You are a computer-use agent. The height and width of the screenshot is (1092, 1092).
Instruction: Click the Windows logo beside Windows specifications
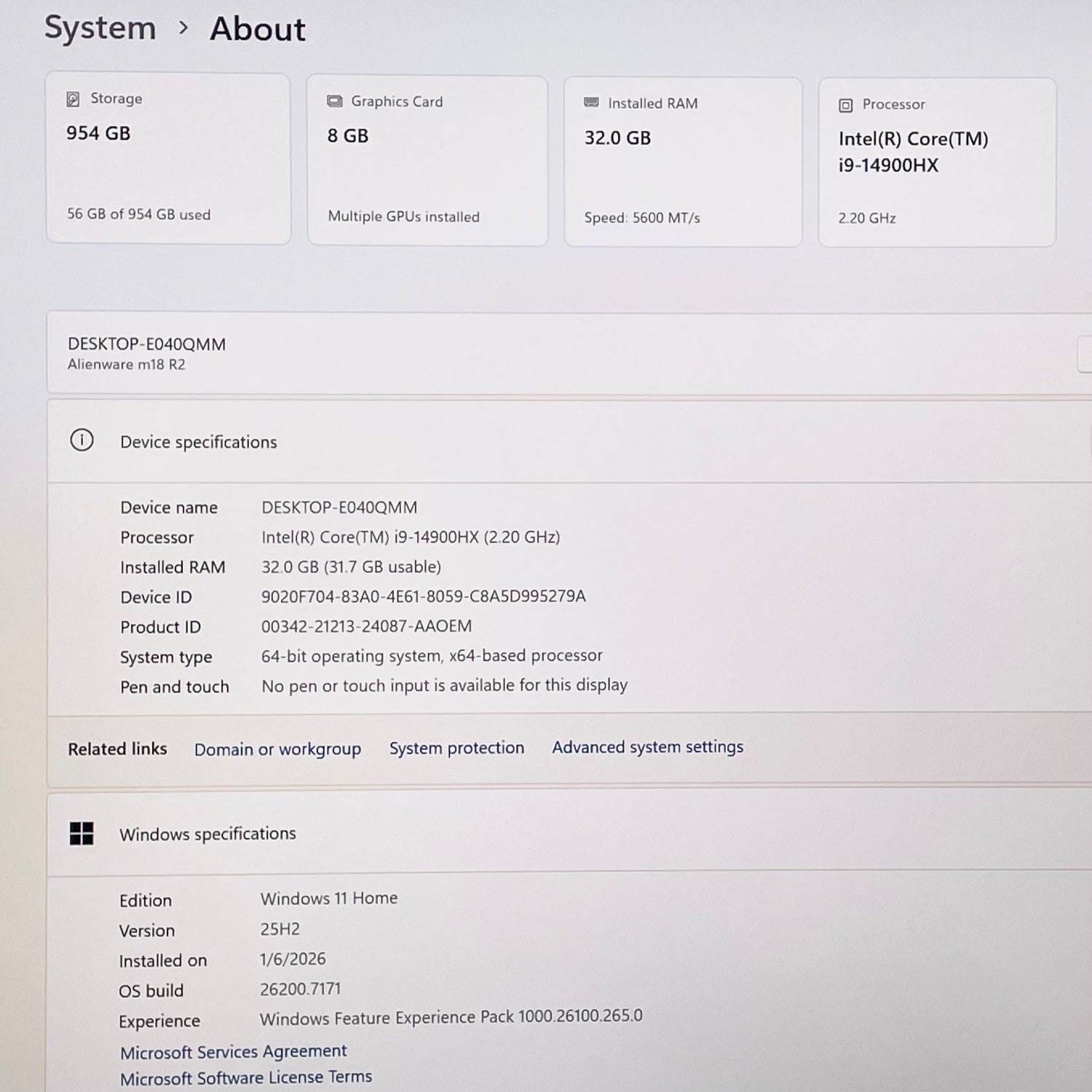82,834
